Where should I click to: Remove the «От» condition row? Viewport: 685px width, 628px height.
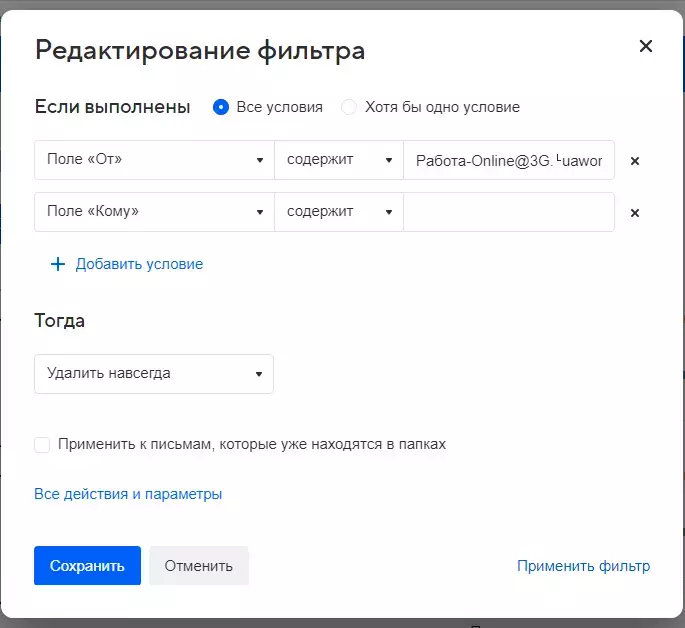(x=635, y=161)
